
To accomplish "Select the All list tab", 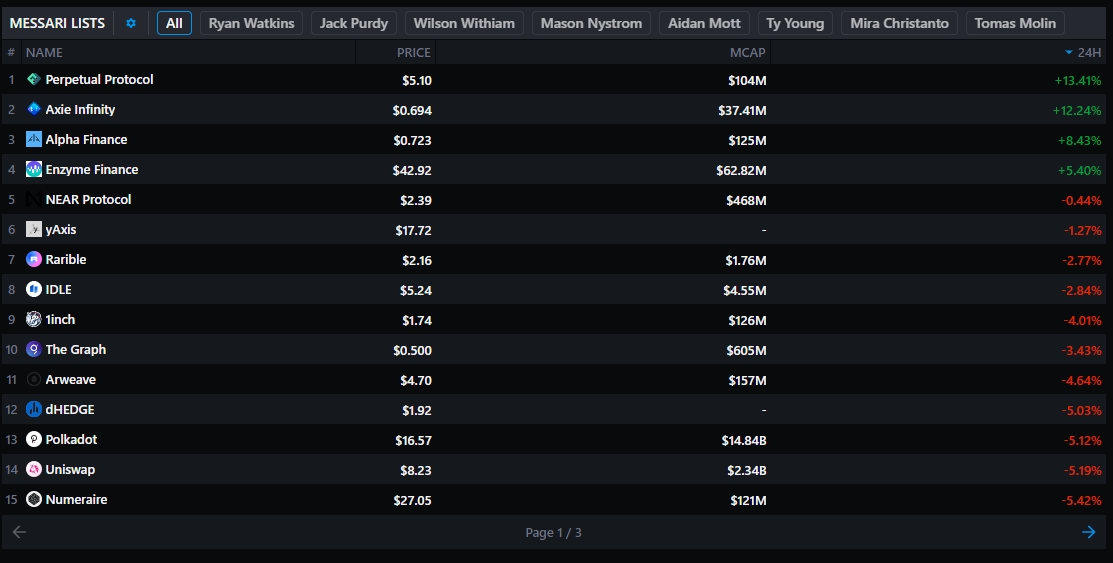I will pyautogui.click(x=174, y=23).
